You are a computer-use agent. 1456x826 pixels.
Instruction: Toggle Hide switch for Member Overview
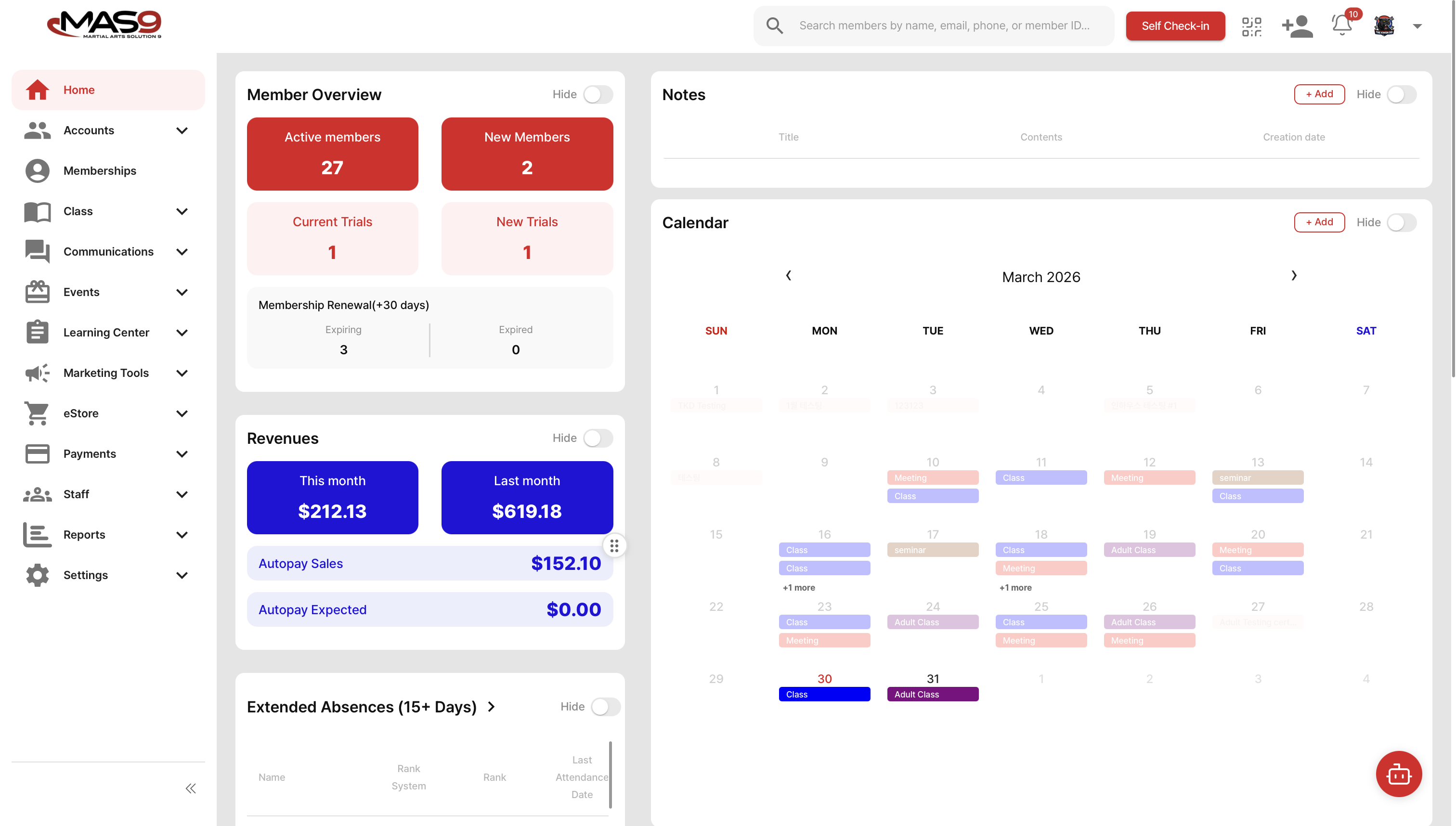point(598,94)
